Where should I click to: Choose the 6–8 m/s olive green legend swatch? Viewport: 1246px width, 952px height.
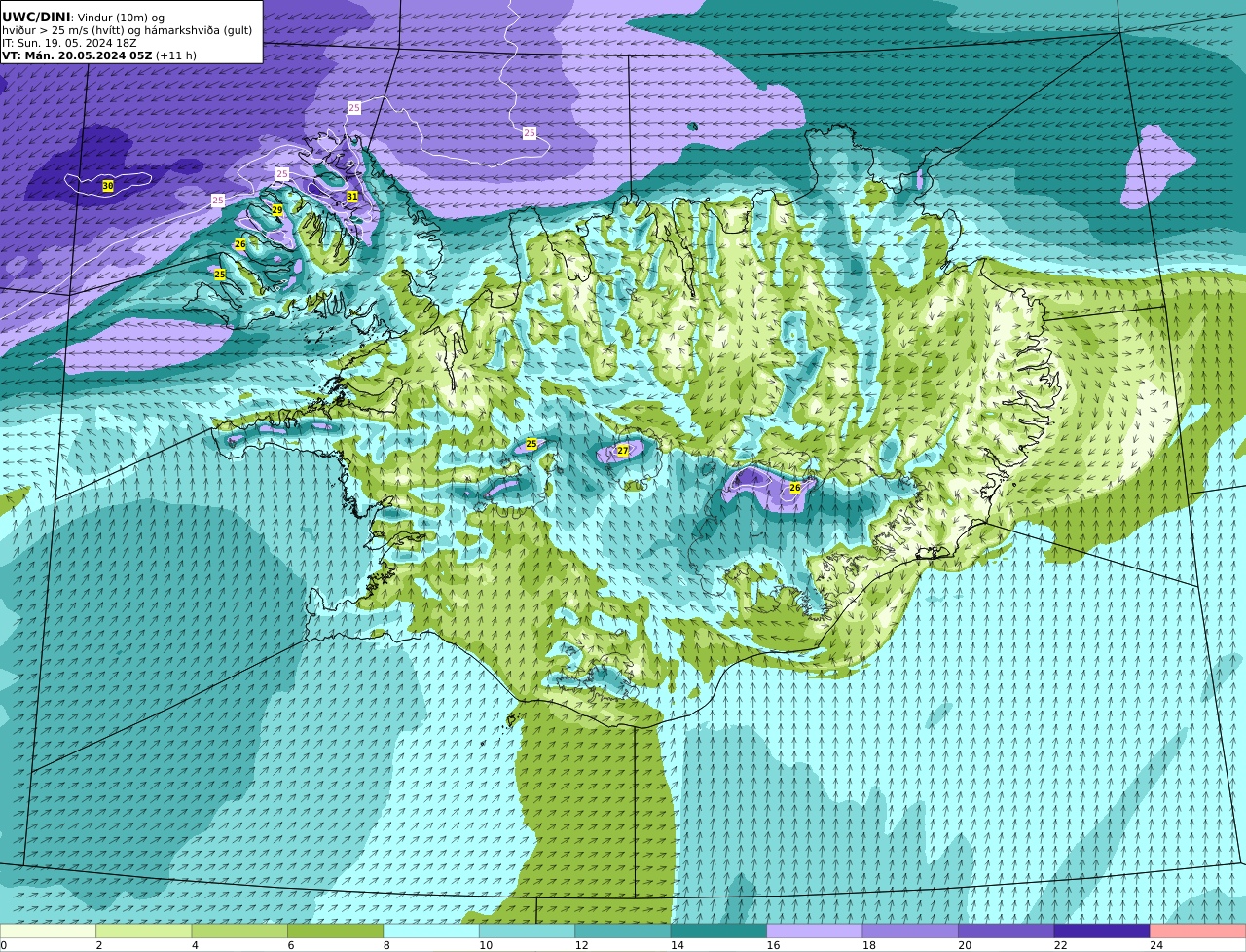point(336,932)
